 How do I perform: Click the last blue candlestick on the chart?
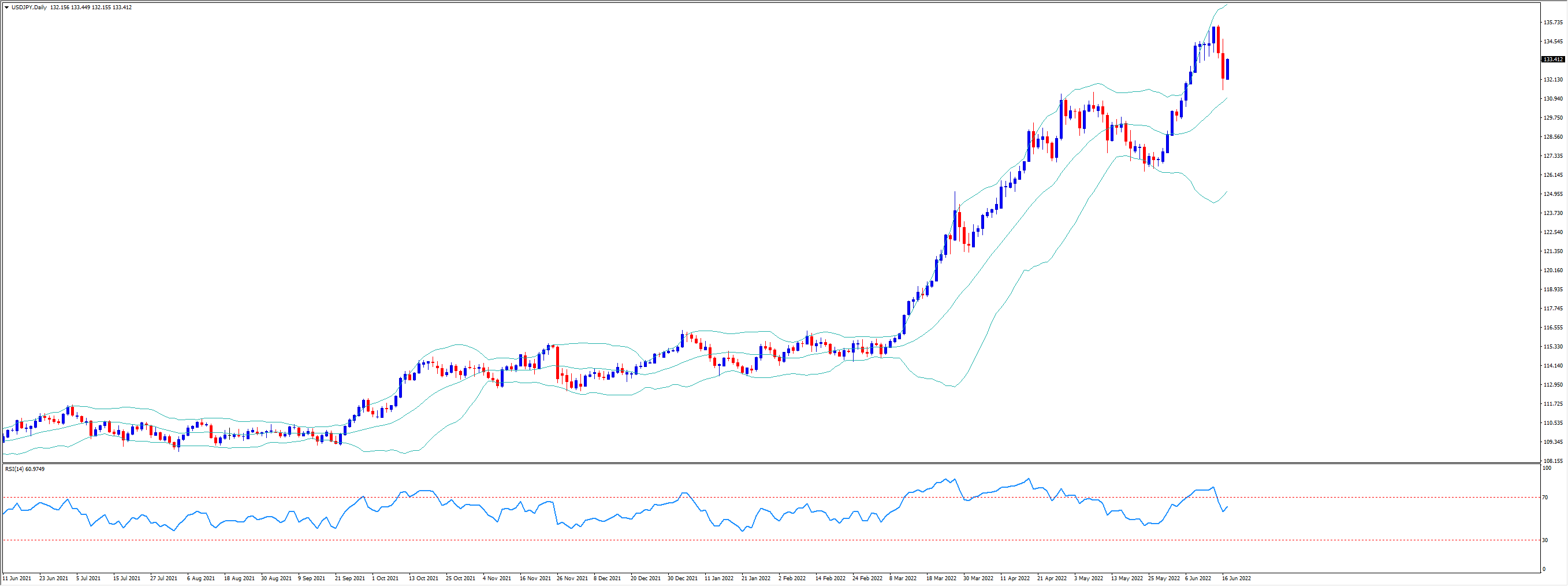(1227, 69)
